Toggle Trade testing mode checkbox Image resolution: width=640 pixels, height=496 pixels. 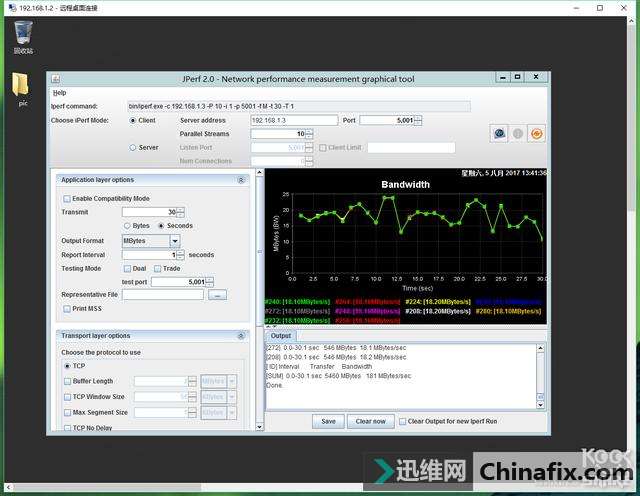pyautogui.click(x=158, y=269)
